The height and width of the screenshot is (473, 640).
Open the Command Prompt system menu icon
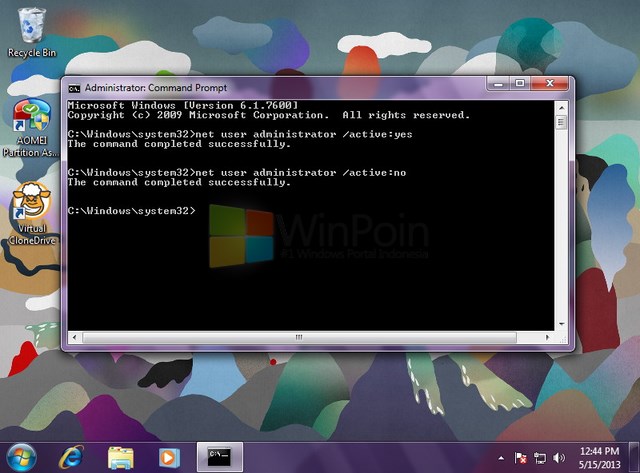pos(74,88)
